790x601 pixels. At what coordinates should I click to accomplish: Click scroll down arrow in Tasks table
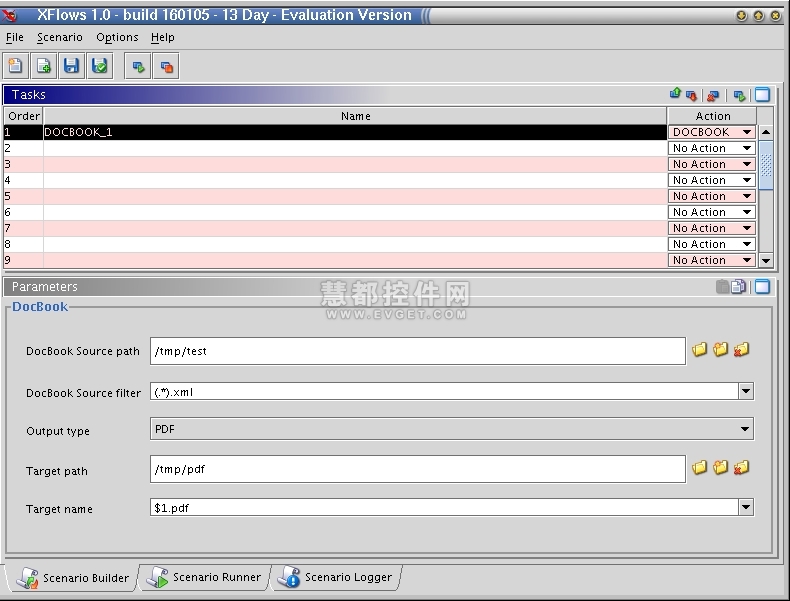(x=766, y=260)
